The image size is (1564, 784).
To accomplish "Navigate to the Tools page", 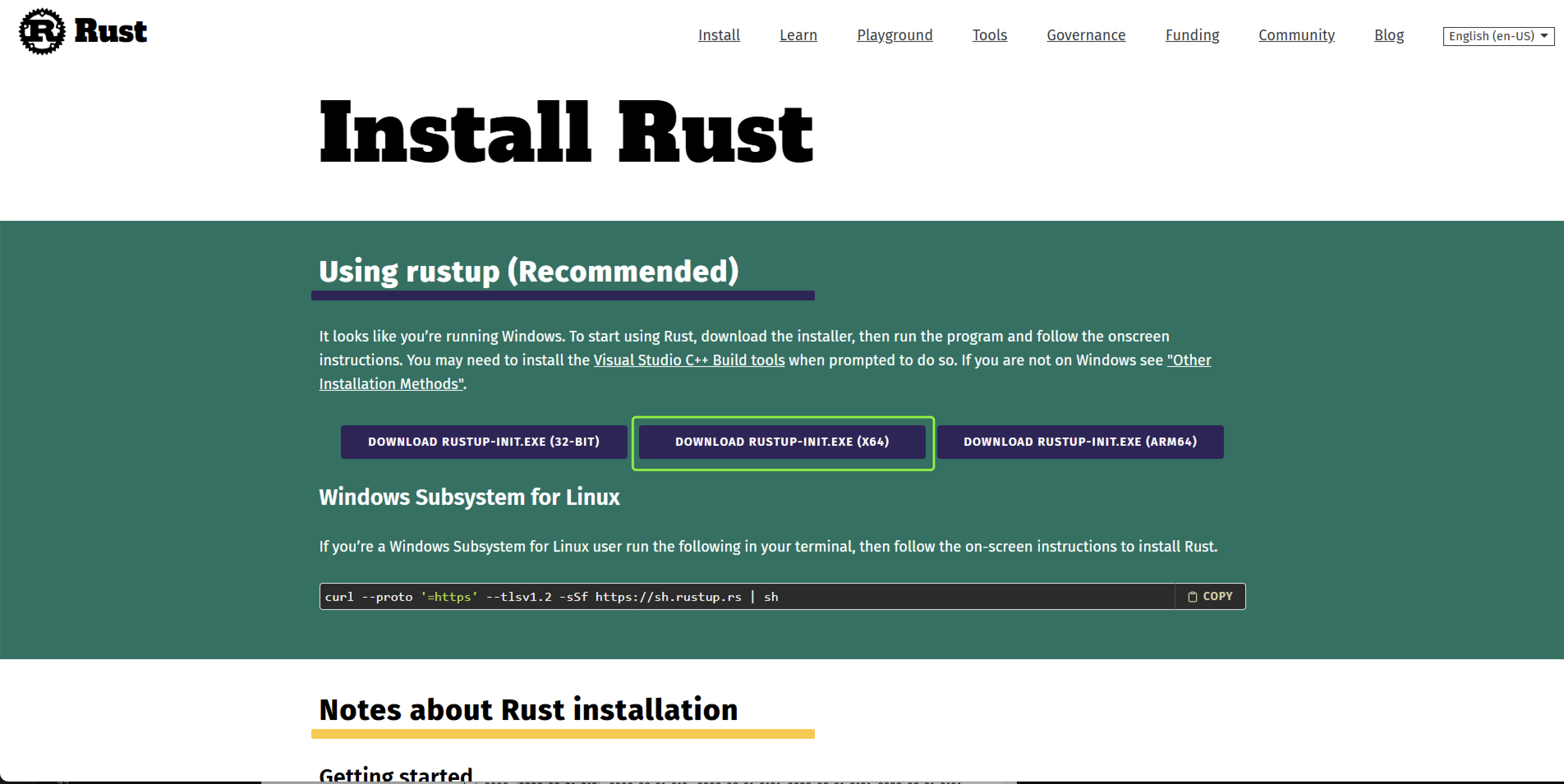I will pos(990,35).
